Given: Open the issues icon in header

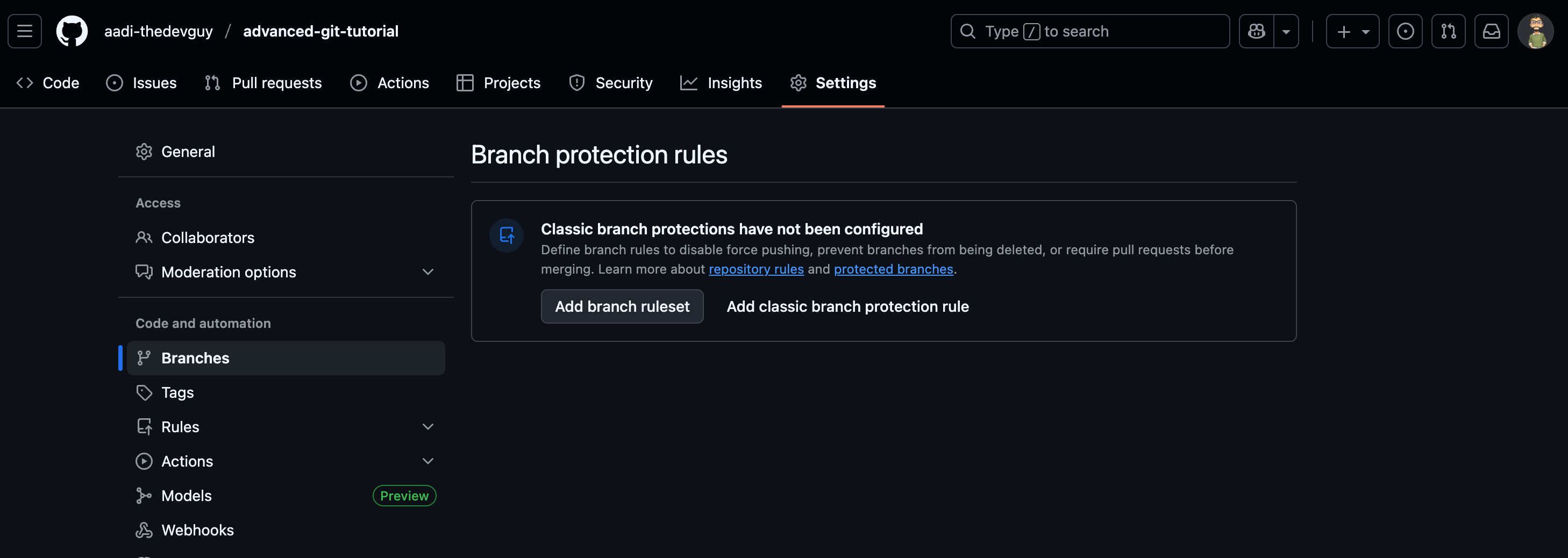Looking at the screenshot, I should click(x=1405, y=31).
